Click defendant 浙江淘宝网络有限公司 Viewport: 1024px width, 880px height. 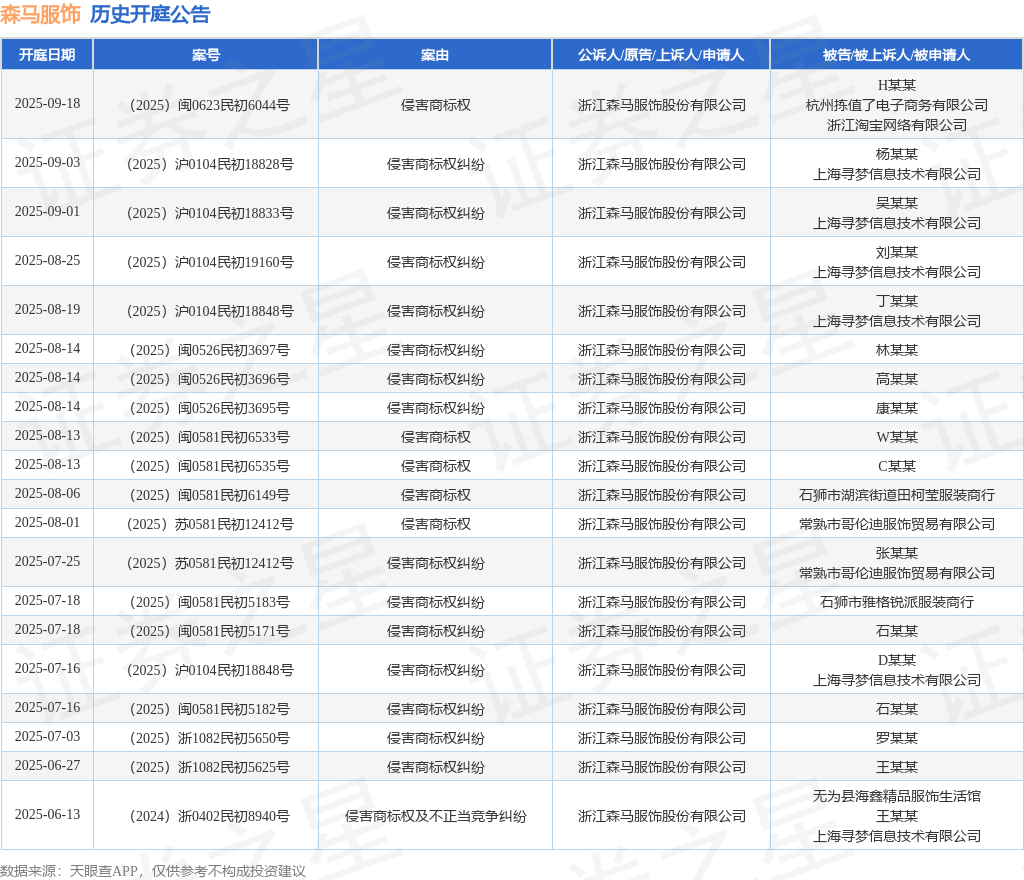[x=897, y=125]
